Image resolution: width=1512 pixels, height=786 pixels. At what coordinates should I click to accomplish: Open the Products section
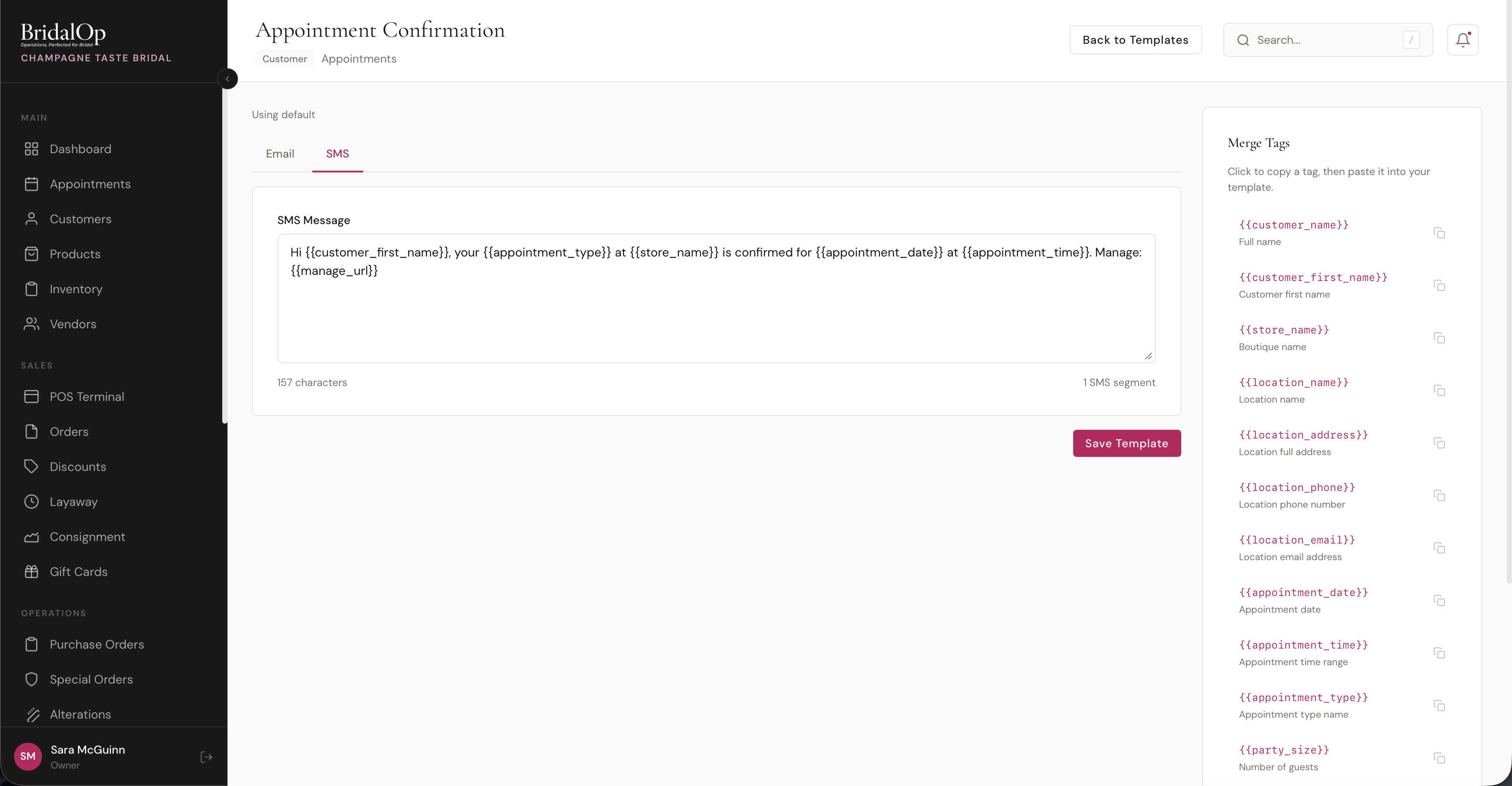(75, 253)
